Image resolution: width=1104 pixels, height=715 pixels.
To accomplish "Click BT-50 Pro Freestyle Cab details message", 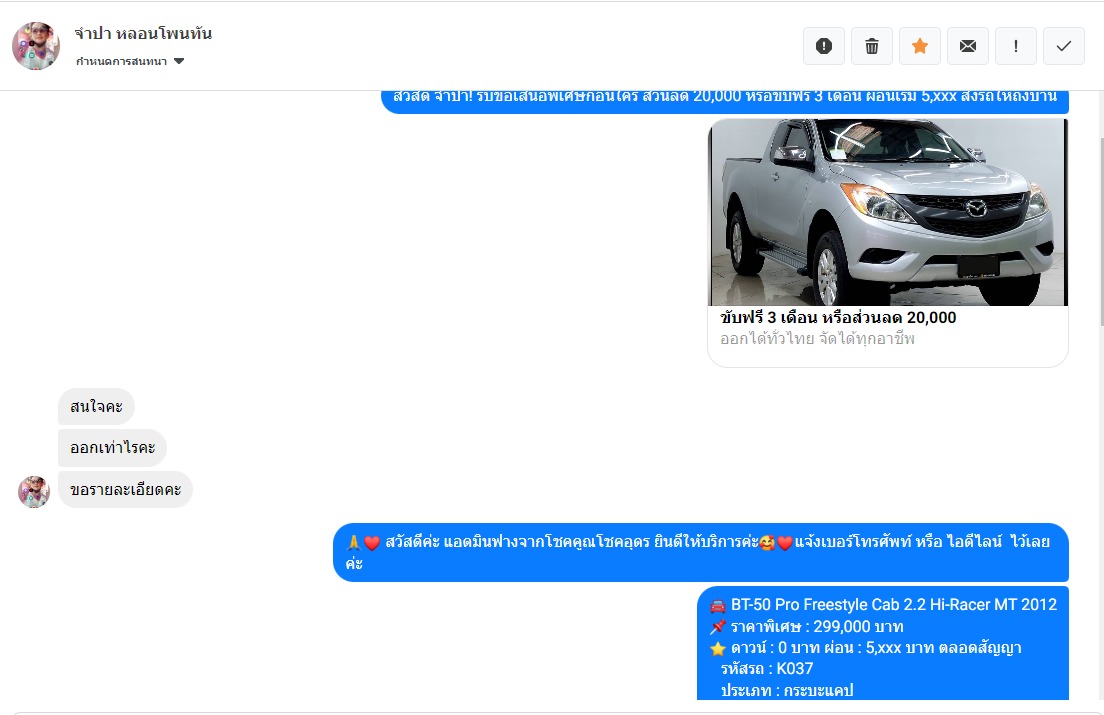I will tap(883, 643).
